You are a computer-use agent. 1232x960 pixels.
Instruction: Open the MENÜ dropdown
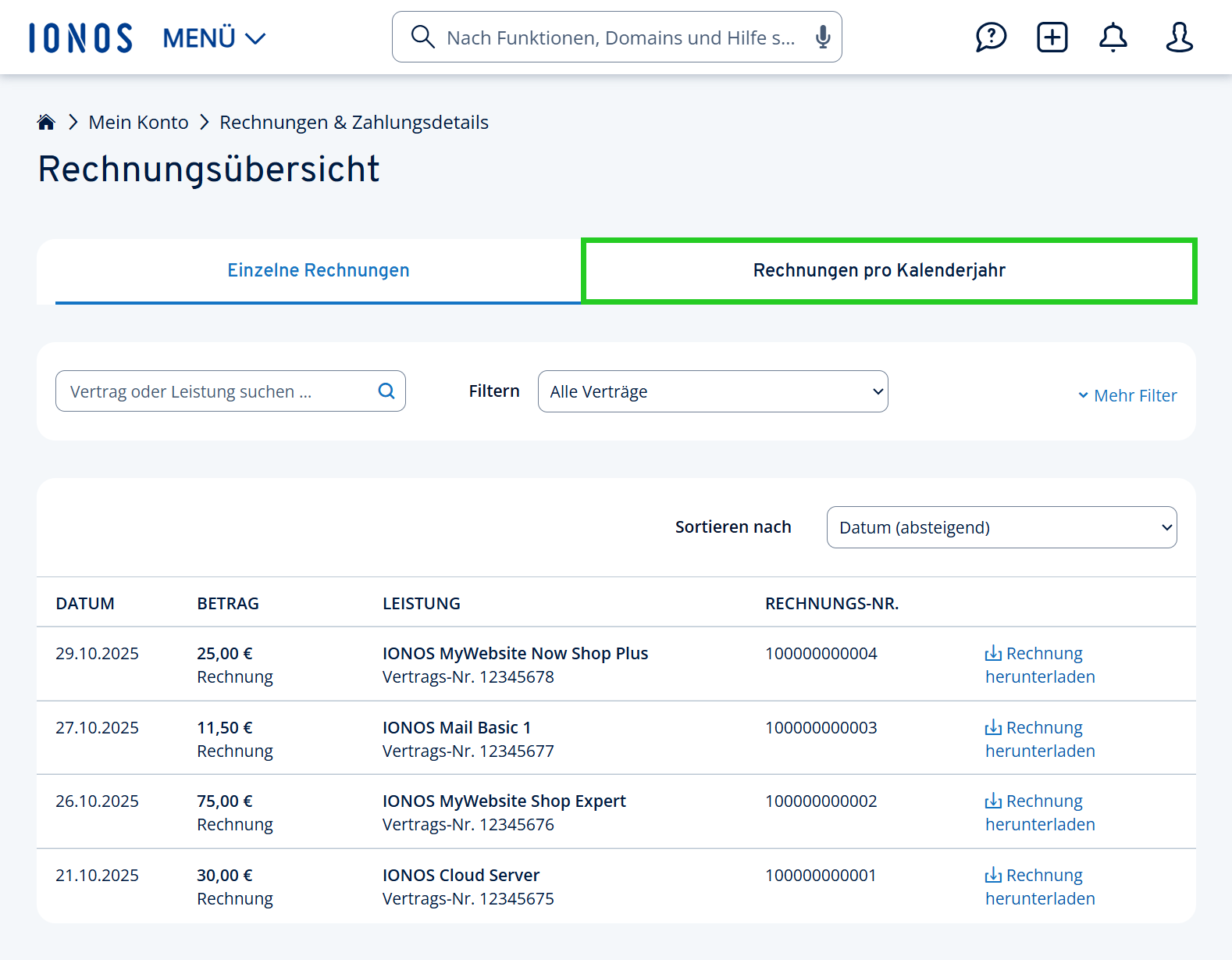pos(214,37)
